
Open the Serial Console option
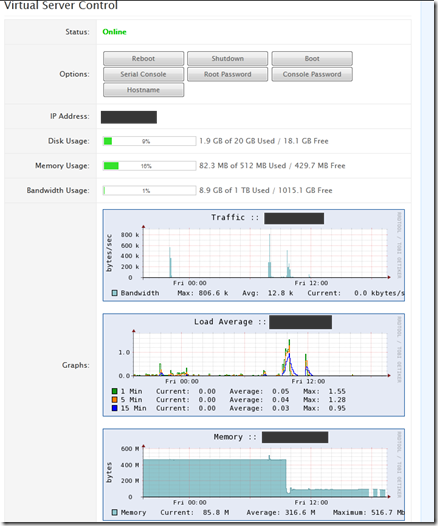pyautogui.click(x=144, y=74)
